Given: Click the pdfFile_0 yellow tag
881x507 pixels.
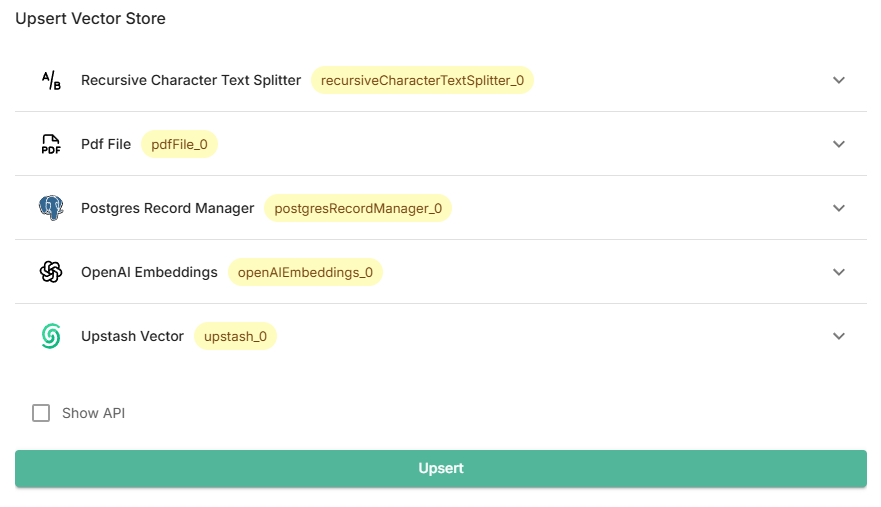Looking at the screenshot, I should [x=179, y=144].
